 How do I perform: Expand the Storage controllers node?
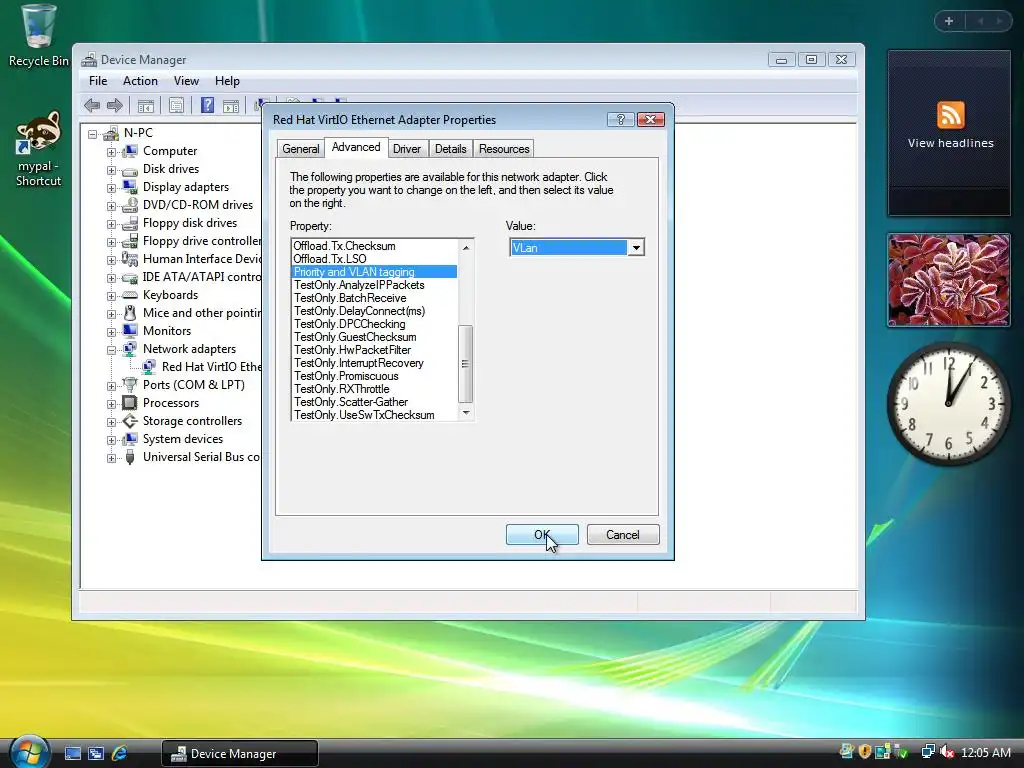[x=112, y=422]
